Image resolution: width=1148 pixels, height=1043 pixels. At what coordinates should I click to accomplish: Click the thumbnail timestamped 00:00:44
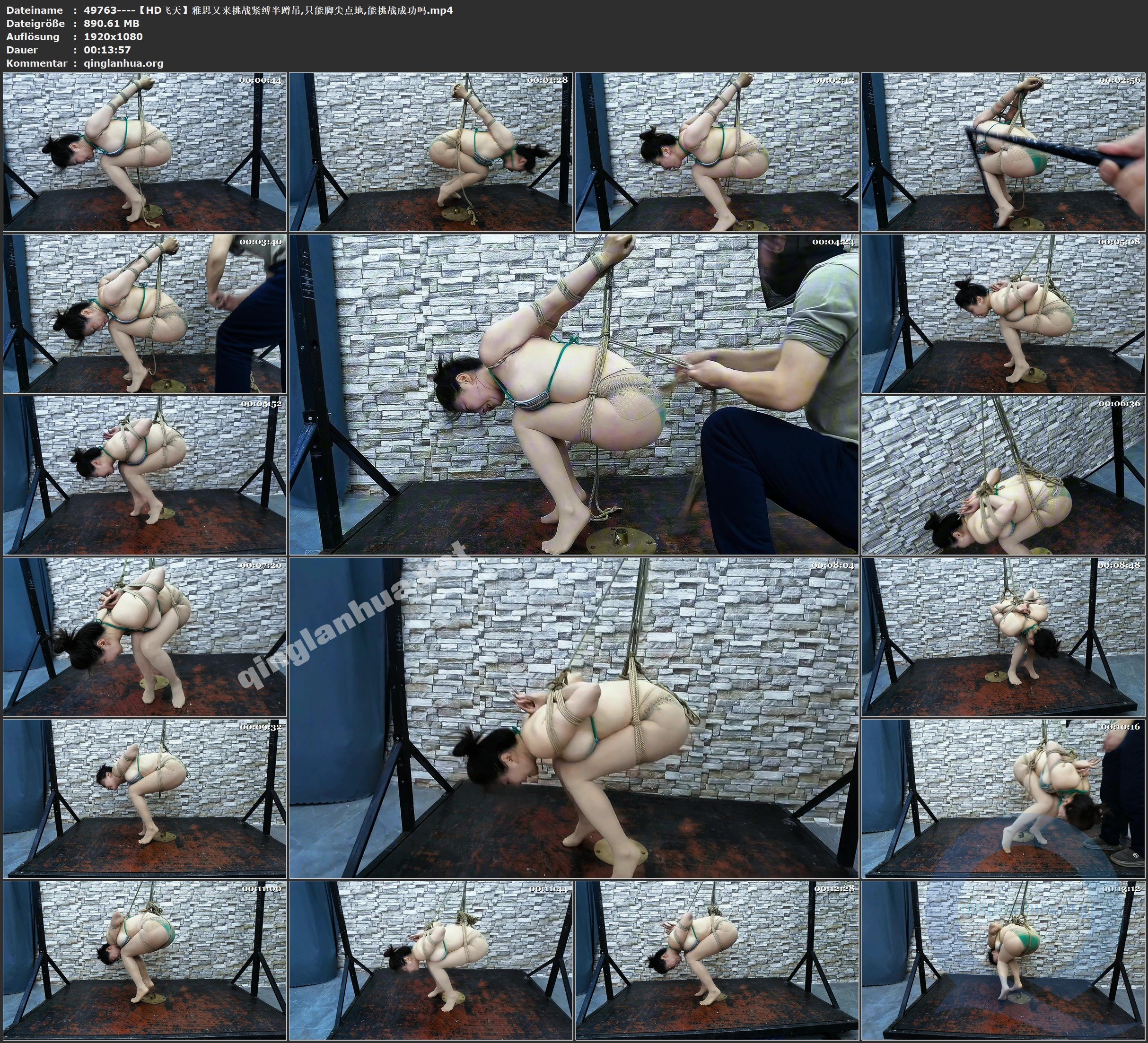point(145,152)
